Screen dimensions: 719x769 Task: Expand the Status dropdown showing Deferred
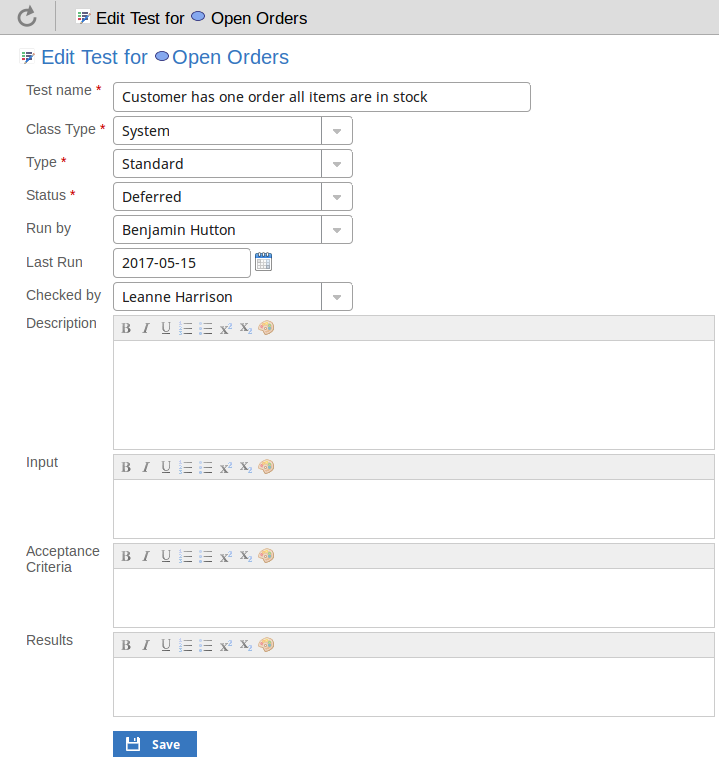click(337, 197)
